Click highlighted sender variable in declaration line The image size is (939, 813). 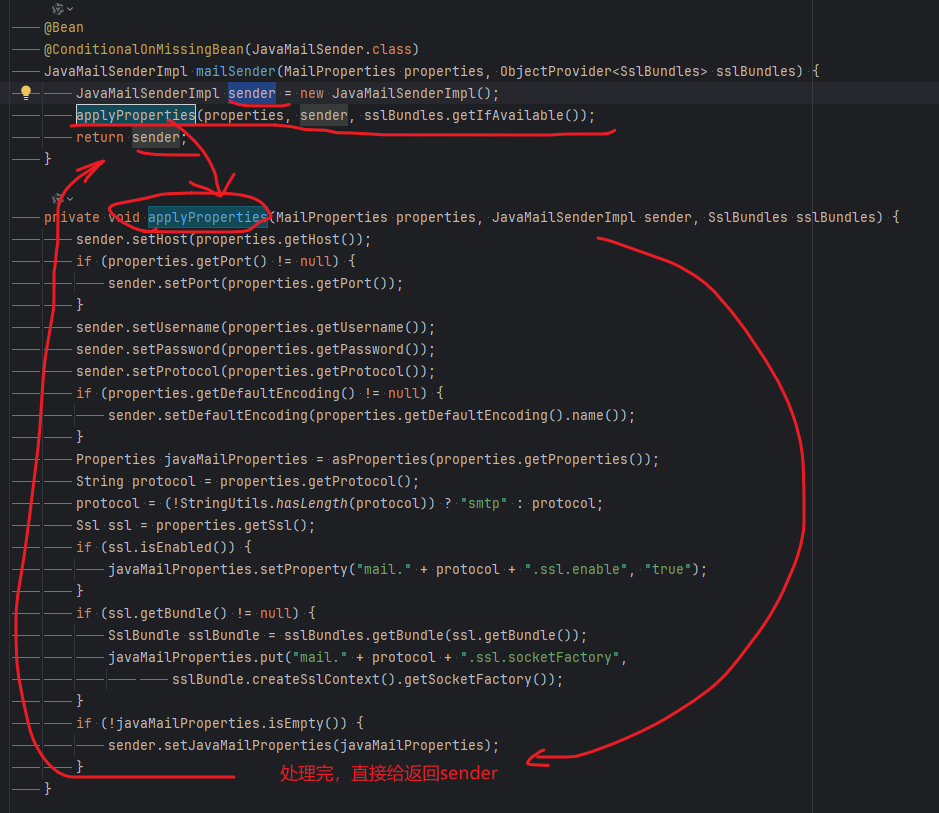pyautogui.click(x=252, y=93)
